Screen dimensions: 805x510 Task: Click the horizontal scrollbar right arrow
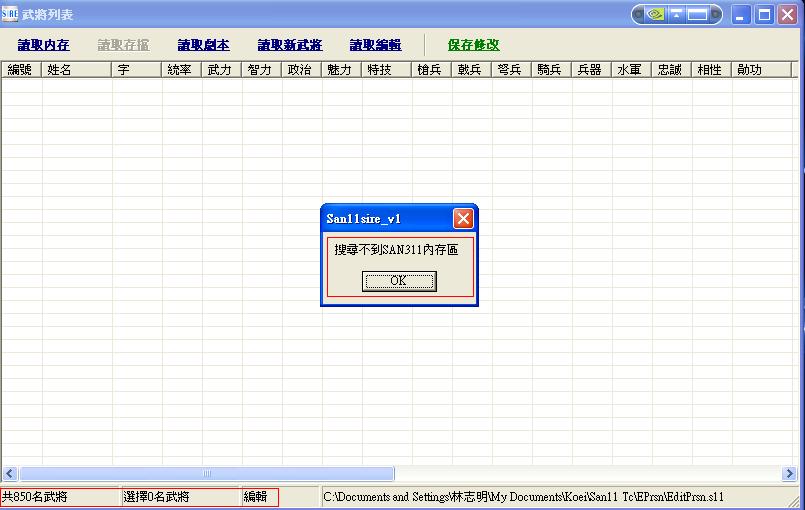pos(788,473)
